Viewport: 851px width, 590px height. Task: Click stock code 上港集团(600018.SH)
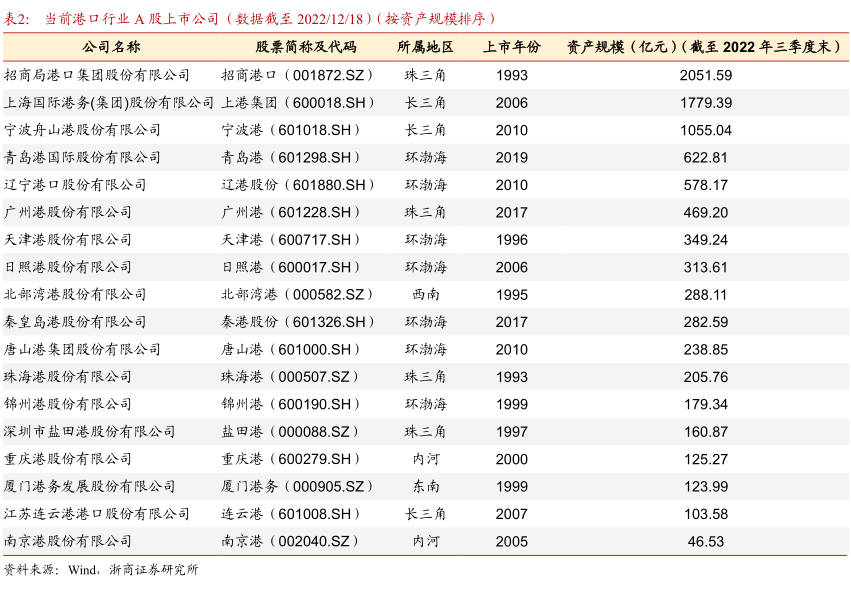click(x=297, y=103)
